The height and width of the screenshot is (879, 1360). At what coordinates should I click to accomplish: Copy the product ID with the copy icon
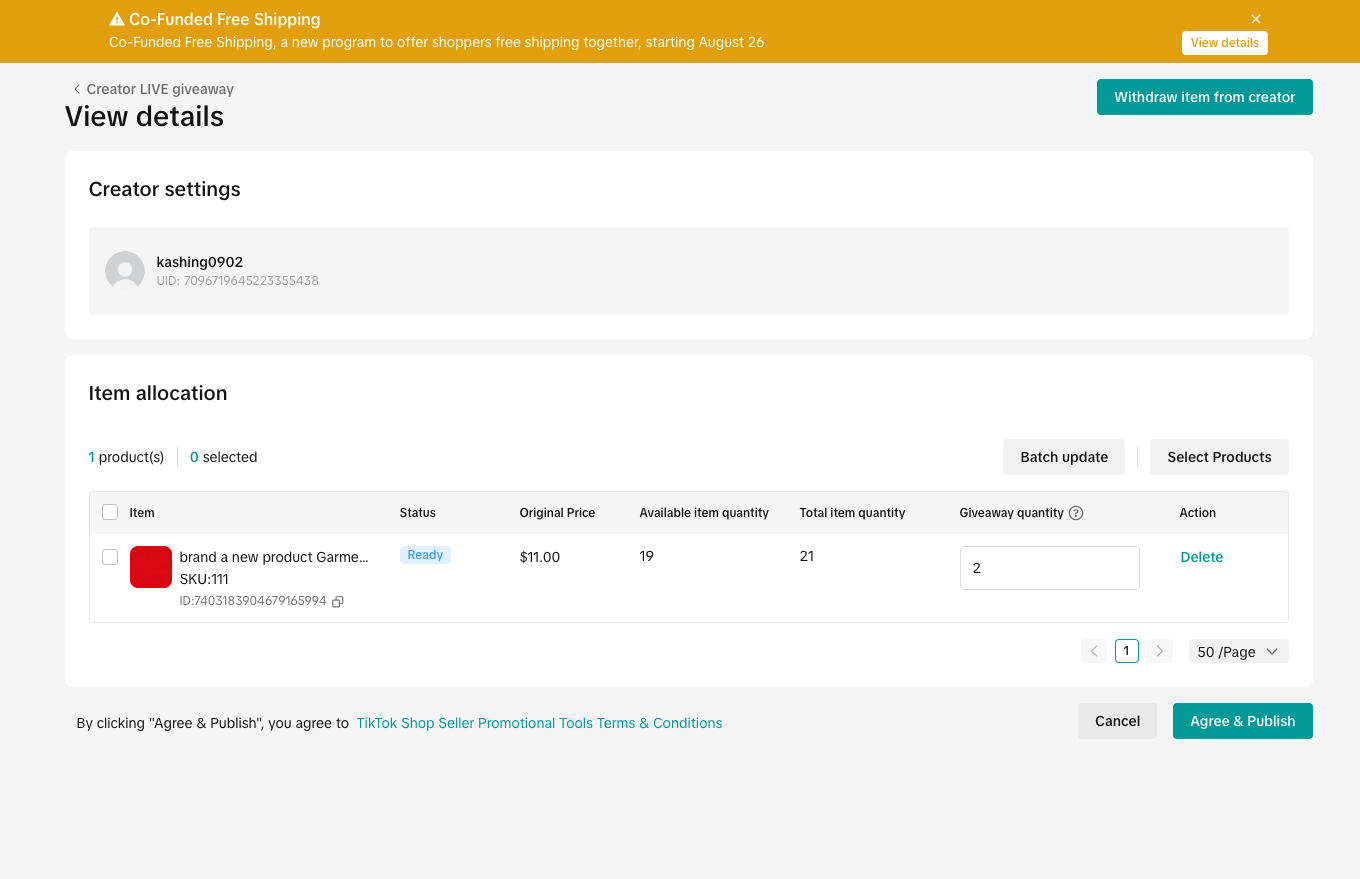[x=338, y=601]
